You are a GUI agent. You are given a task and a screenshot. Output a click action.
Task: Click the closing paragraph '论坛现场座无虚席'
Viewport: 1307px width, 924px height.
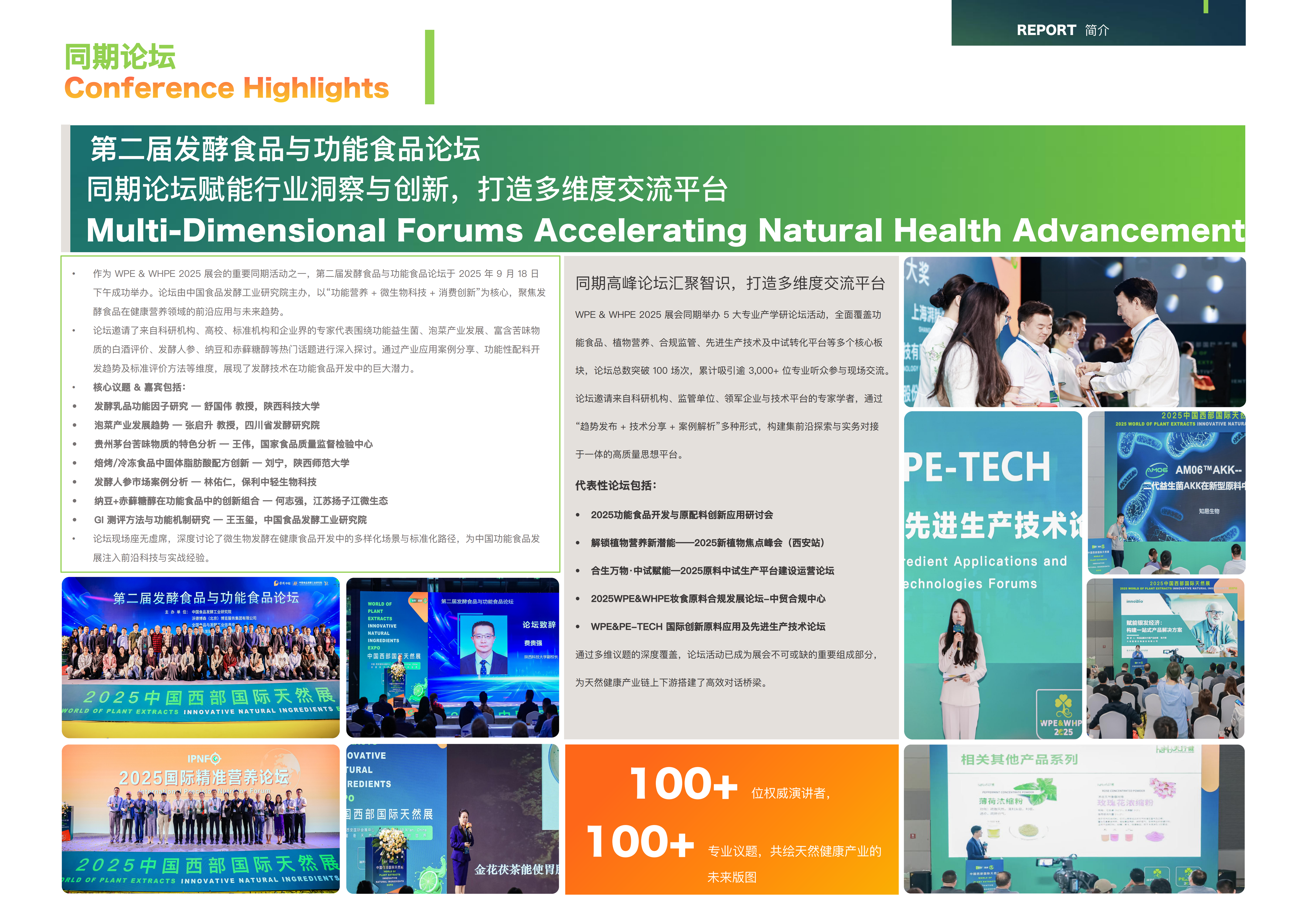pos(316,548)
